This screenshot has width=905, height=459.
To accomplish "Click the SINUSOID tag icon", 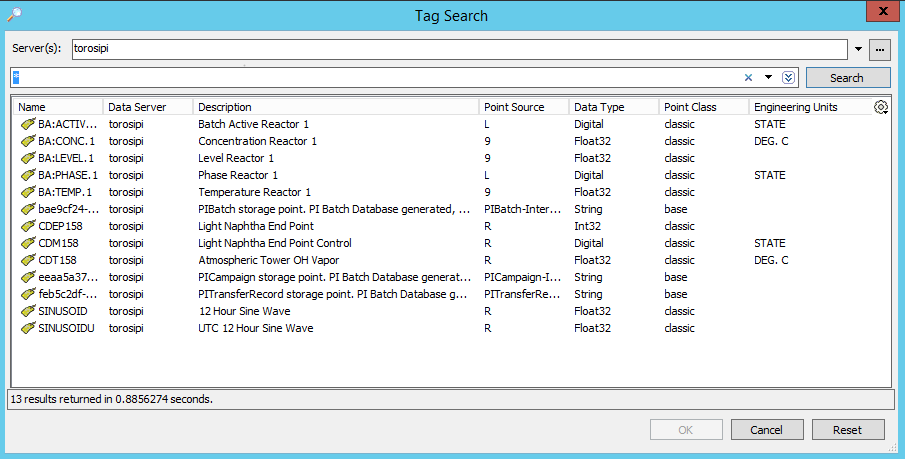I will [x=28, y=311].
